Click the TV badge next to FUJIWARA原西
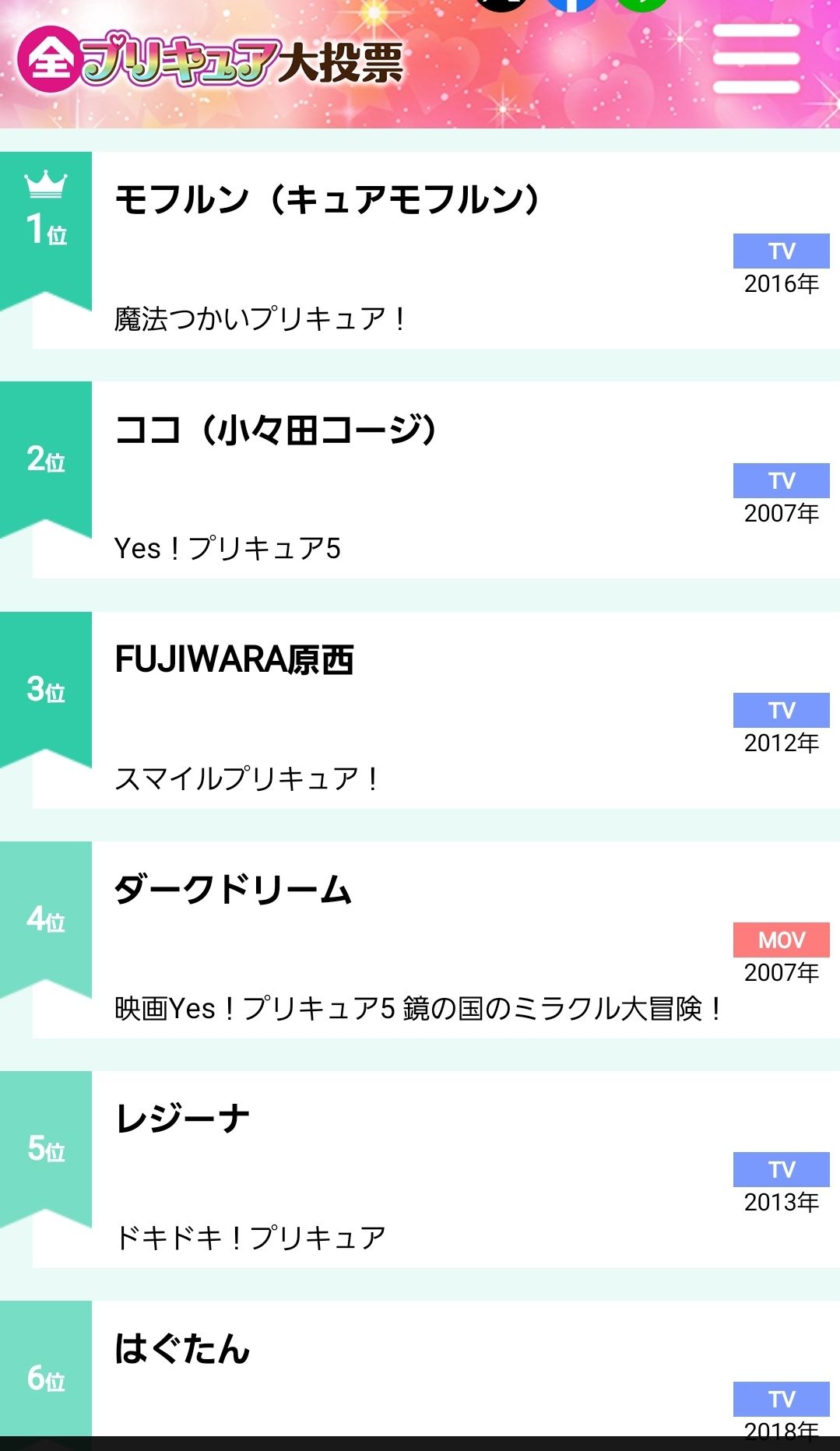840x1451 pixels. 782,710
